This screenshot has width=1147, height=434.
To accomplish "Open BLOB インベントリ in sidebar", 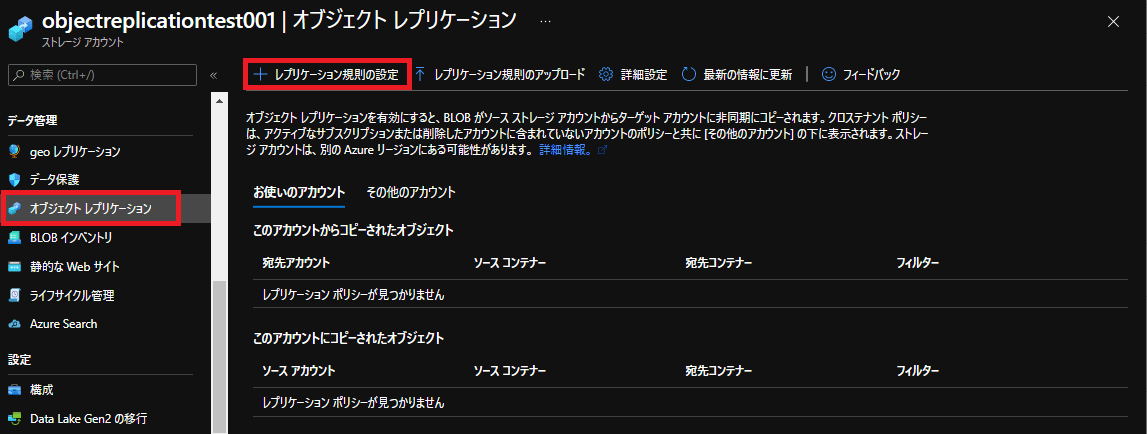I will tap(70, 238).
